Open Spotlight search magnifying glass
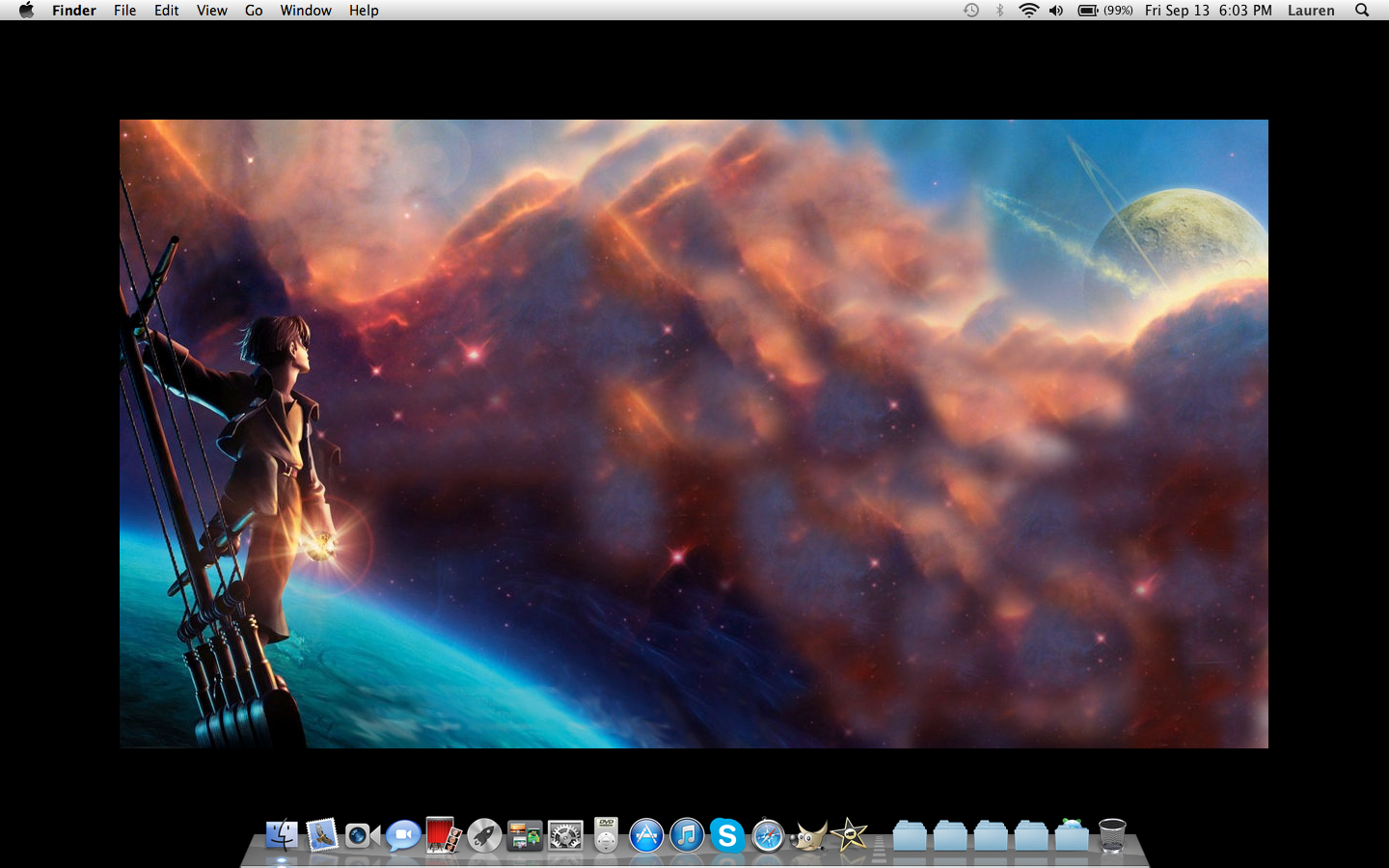The width and height of the screenshot is (1389, 868). pos(1362,11)
